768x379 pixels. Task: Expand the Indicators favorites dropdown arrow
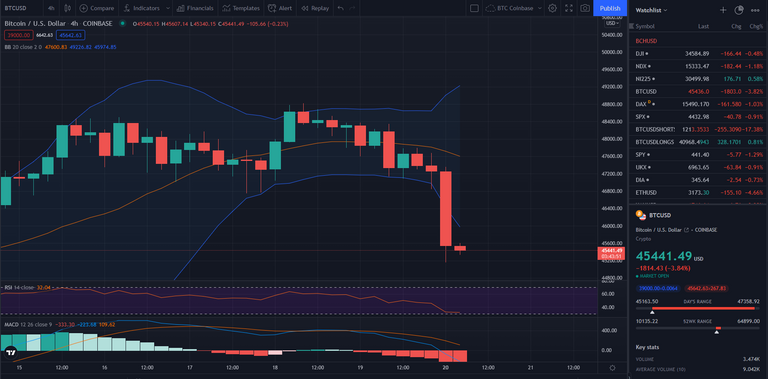pyautogui.click(x=168, y=8)
